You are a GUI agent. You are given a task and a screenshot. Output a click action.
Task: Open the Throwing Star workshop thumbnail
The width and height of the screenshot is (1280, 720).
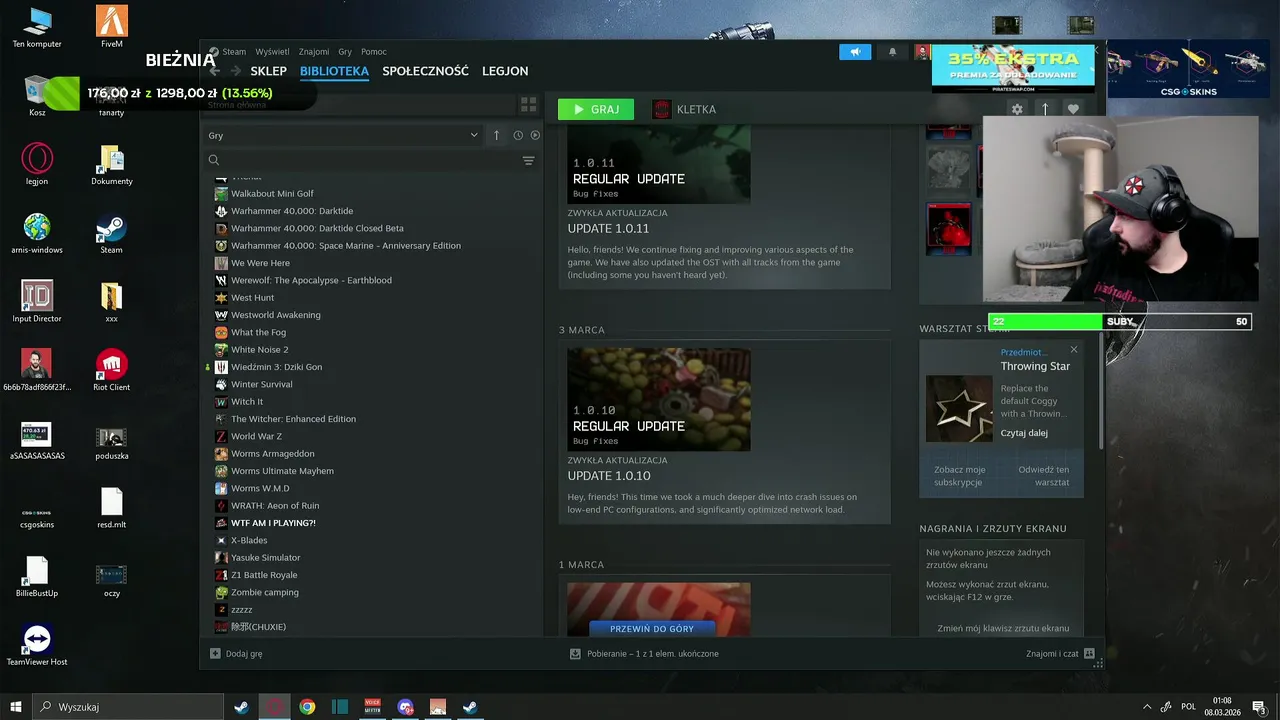pos(959,408)
